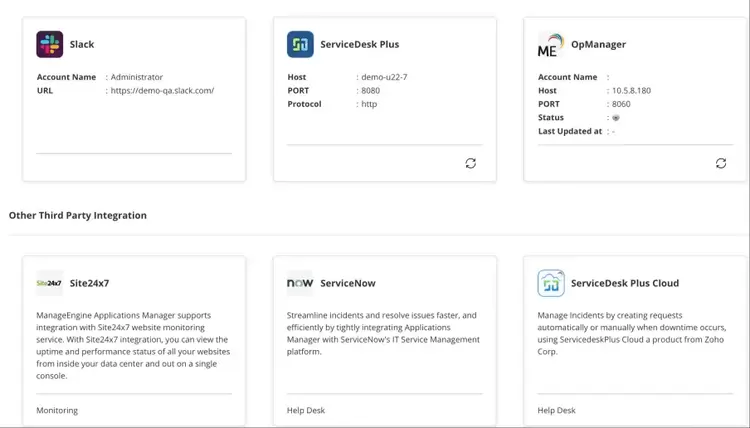Select the Slack card title
The image size is (750, 428).
82,44
